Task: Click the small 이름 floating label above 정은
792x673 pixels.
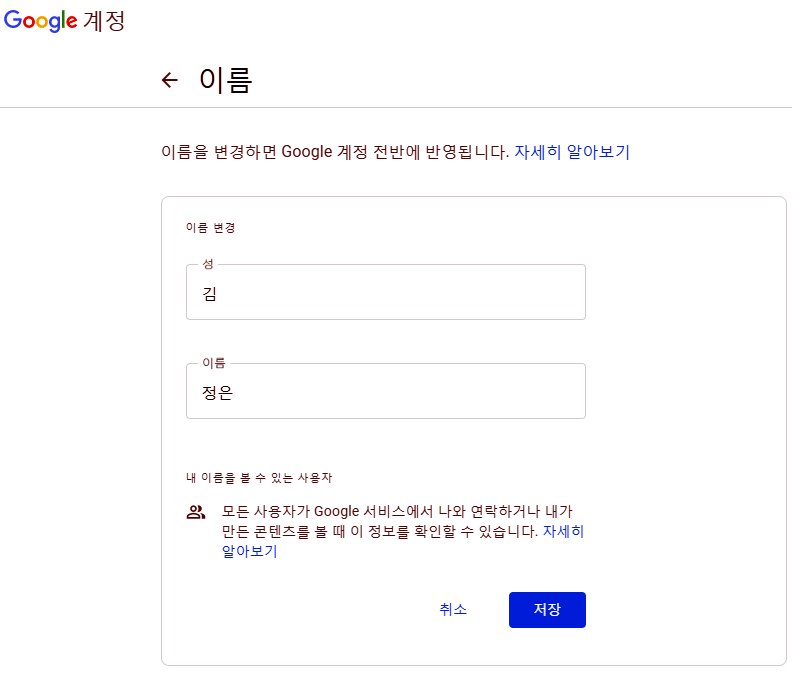Action: [214, 363]
